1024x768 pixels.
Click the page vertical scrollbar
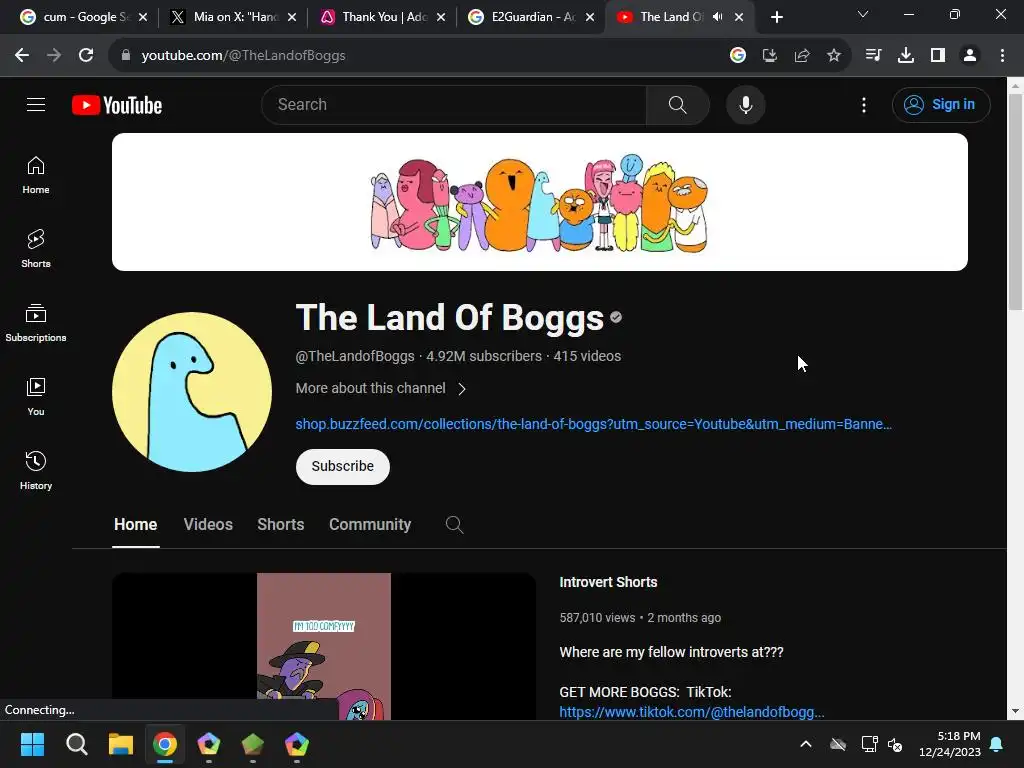pos(1015,202)
